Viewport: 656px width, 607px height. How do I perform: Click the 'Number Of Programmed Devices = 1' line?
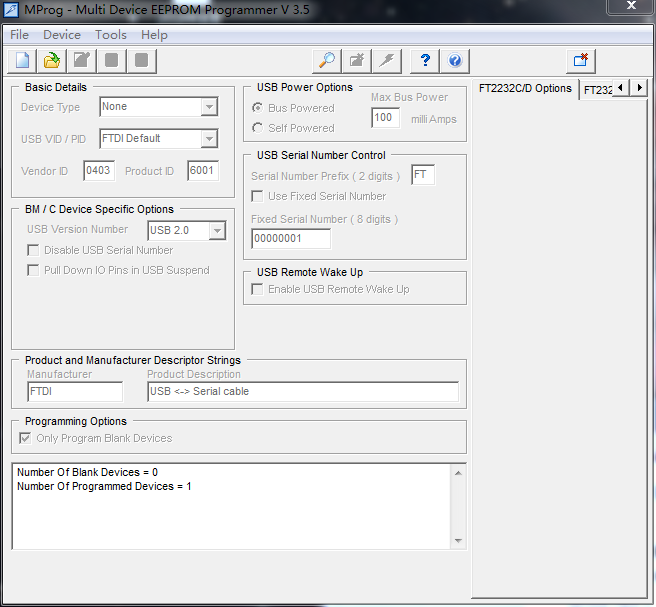(104, 486)
